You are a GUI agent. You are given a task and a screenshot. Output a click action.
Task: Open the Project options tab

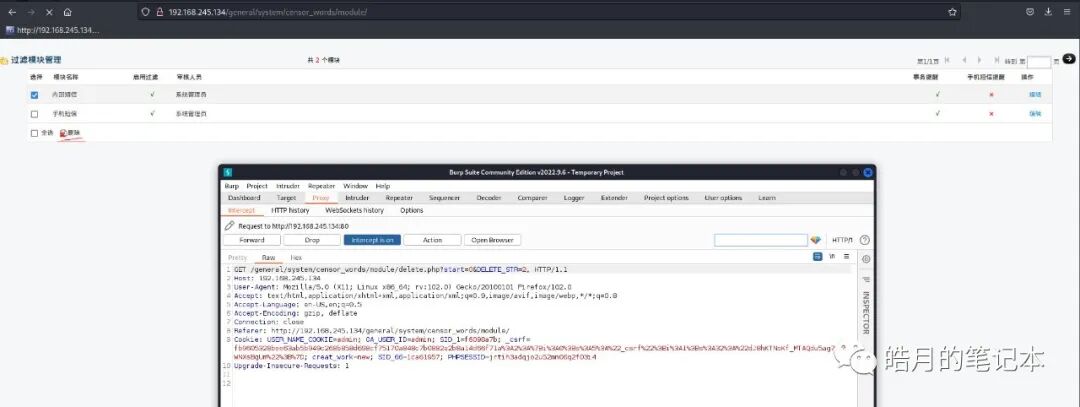666,198
